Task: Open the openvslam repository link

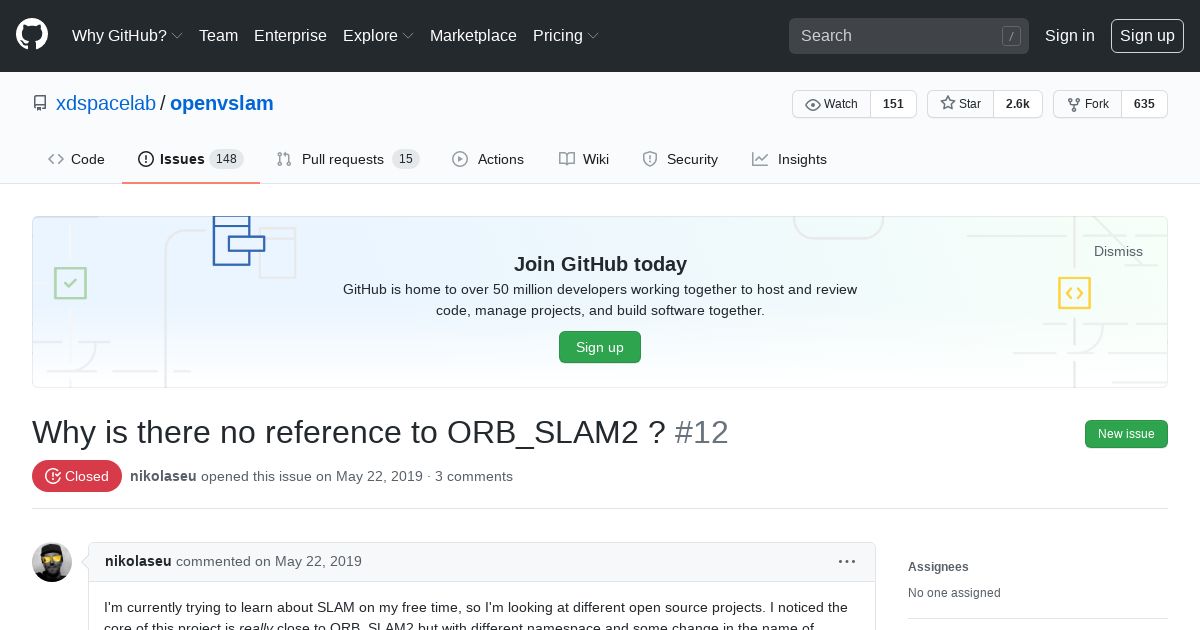Action: 222,103
